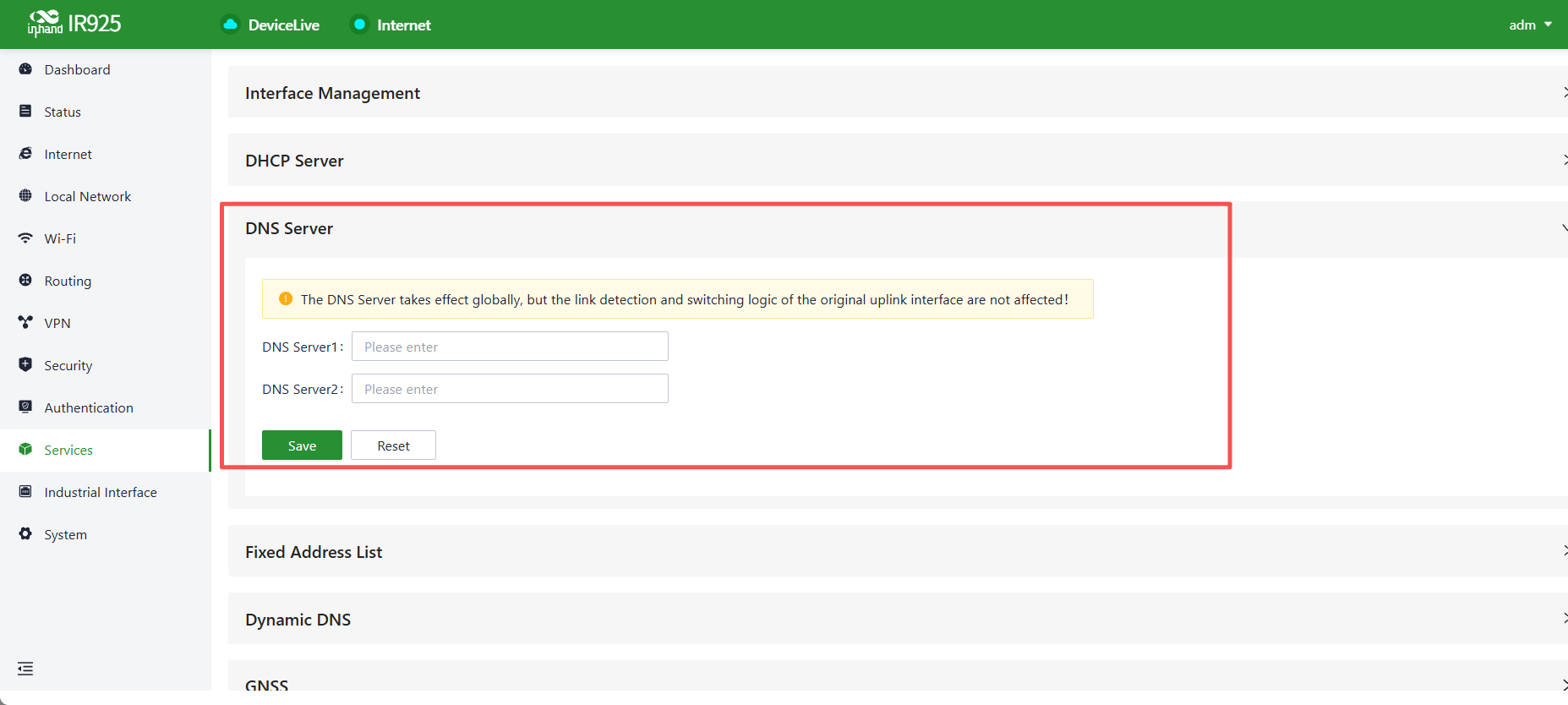1568x705 pixels.
Task: Expand the DHCP Server section
Action: click(898, 161)
